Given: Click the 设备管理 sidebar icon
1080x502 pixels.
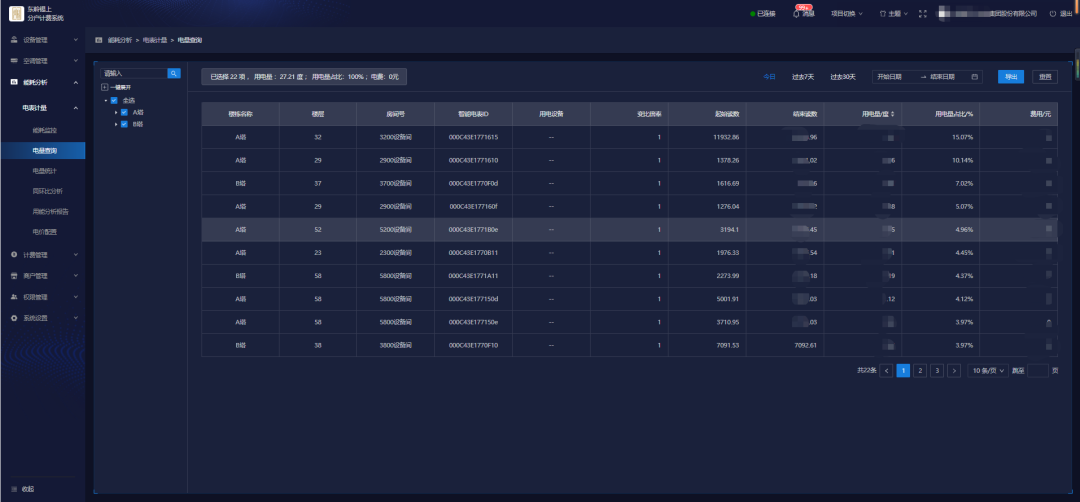Looking at the screenshot, I should tap(14, 40).
